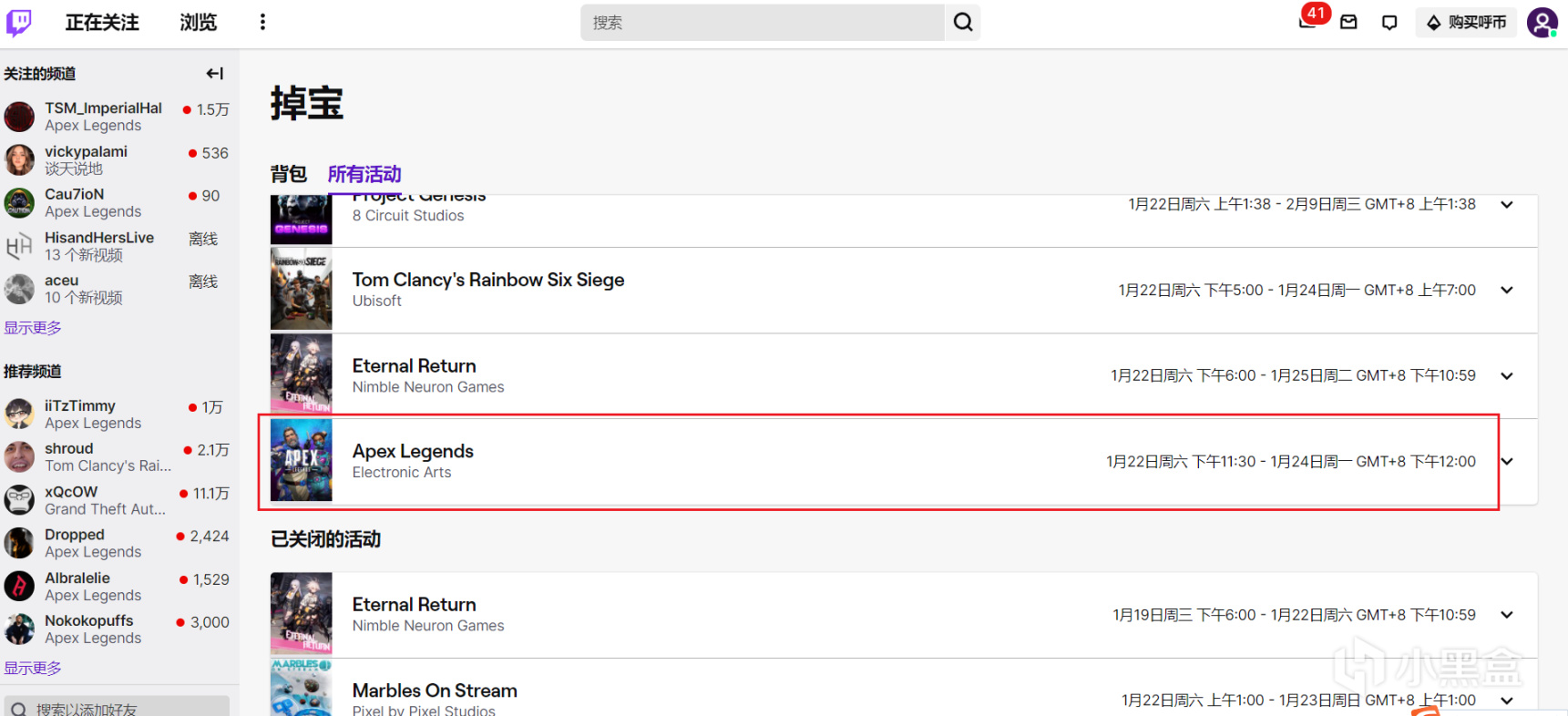Open Nokokopuffs channel avatar
The height and width of the screenshot is (716, 1568).
pyautogui.click(x=19, y=629)
